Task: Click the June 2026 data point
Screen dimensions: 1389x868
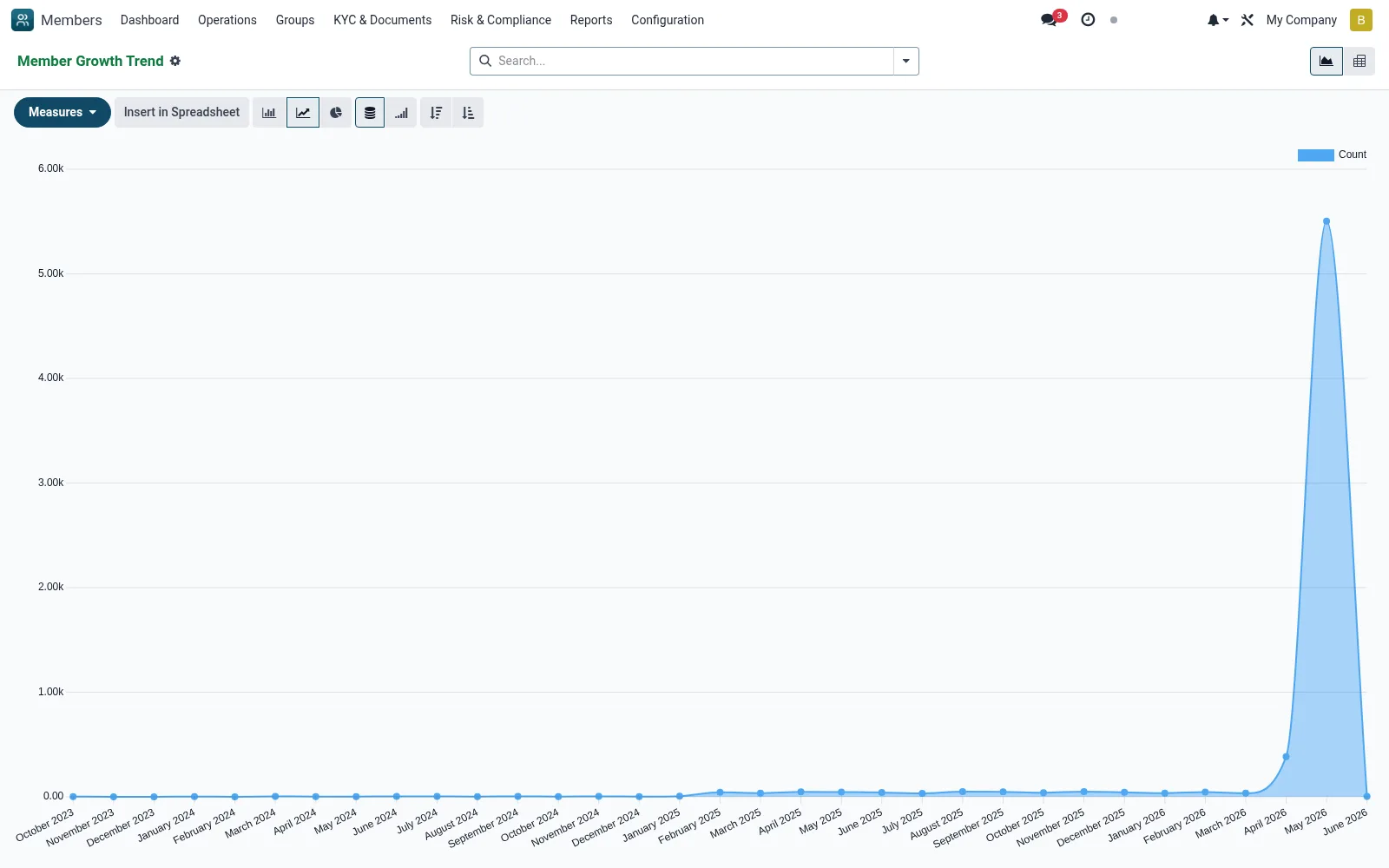Action: pyautogui.click(x=1366, y=796)
